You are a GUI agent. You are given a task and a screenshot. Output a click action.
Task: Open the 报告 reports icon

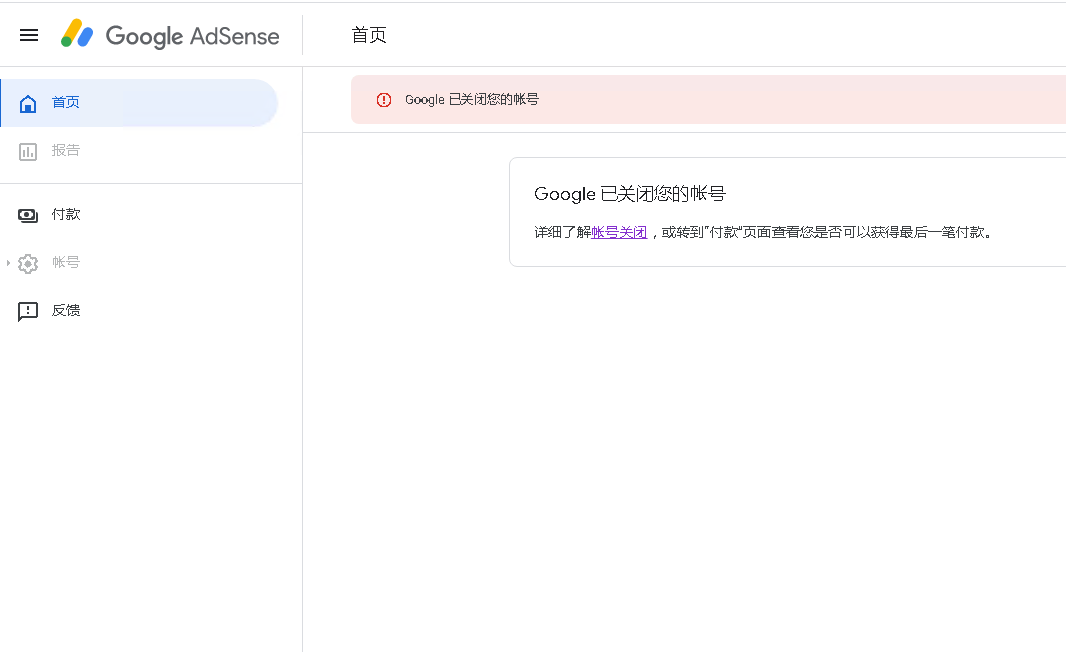click(x=28, y=151)
